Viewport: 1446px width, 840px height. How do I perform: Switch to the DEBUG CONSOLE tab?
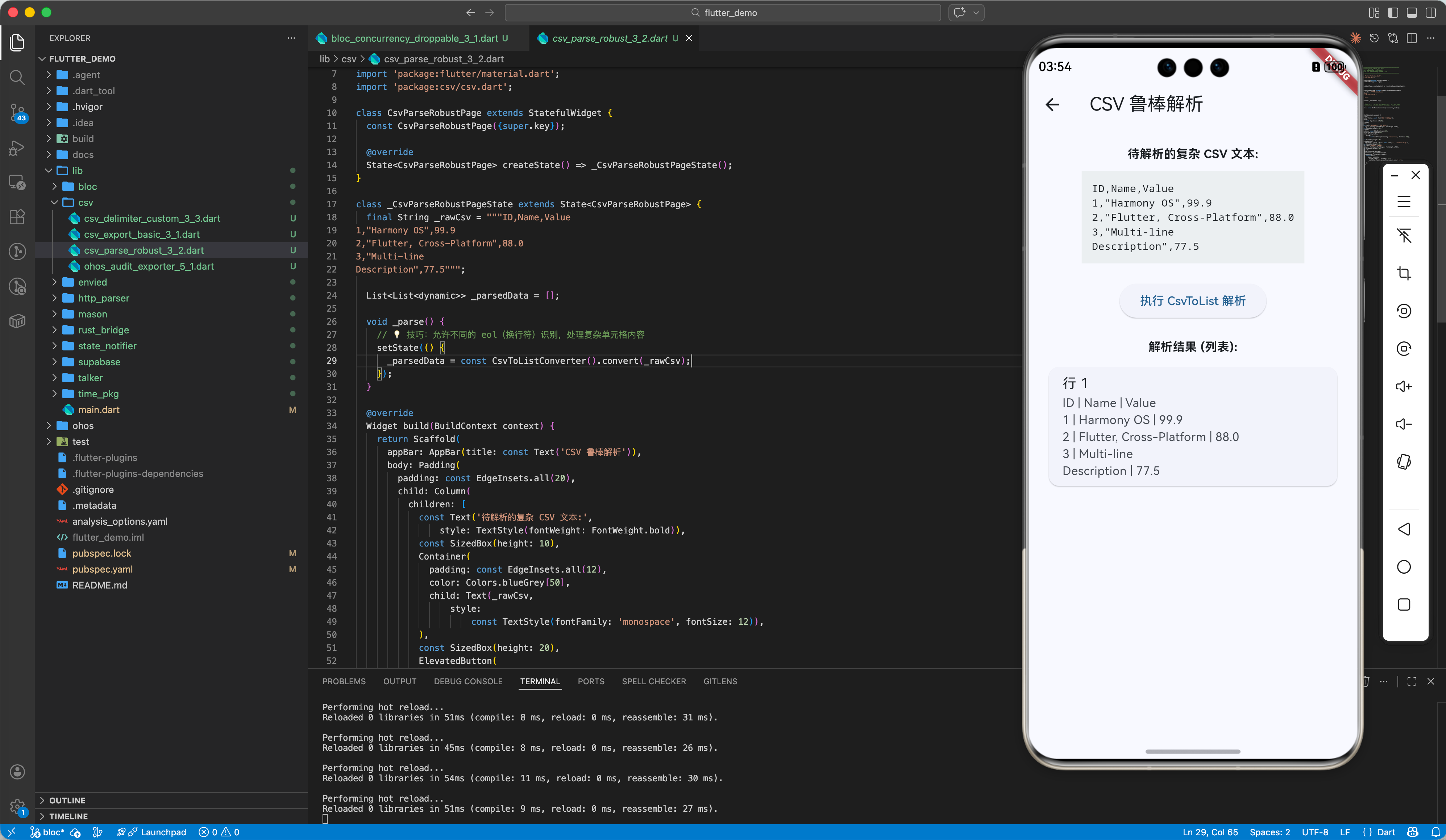(468, 681)
